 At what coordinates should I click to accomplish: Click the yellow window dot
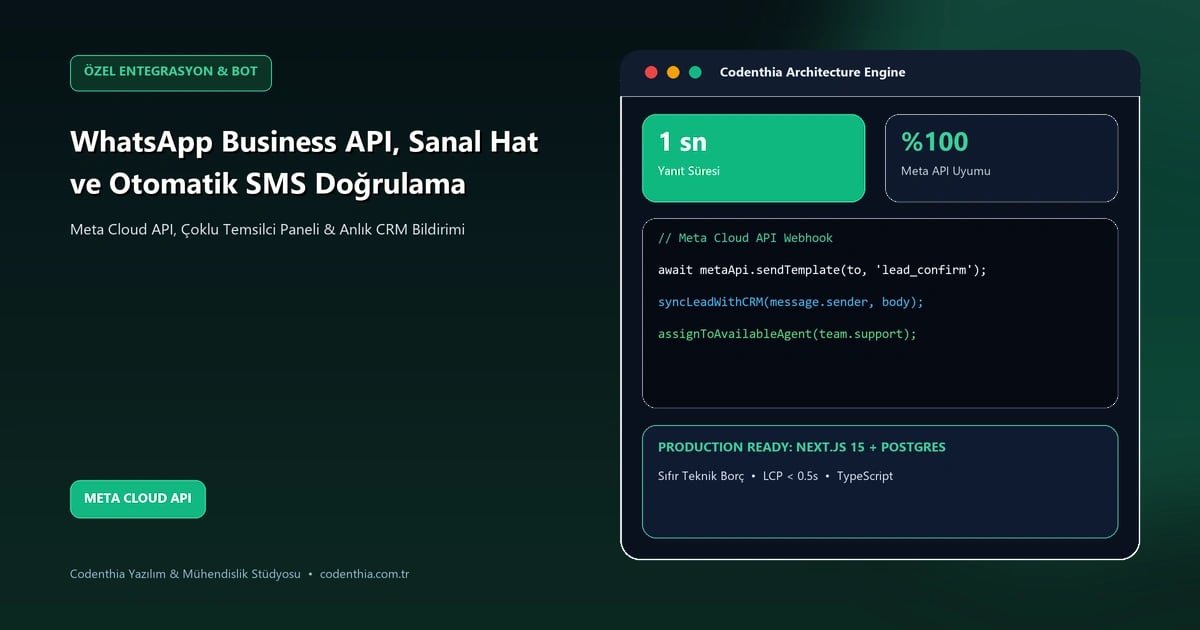673,73
